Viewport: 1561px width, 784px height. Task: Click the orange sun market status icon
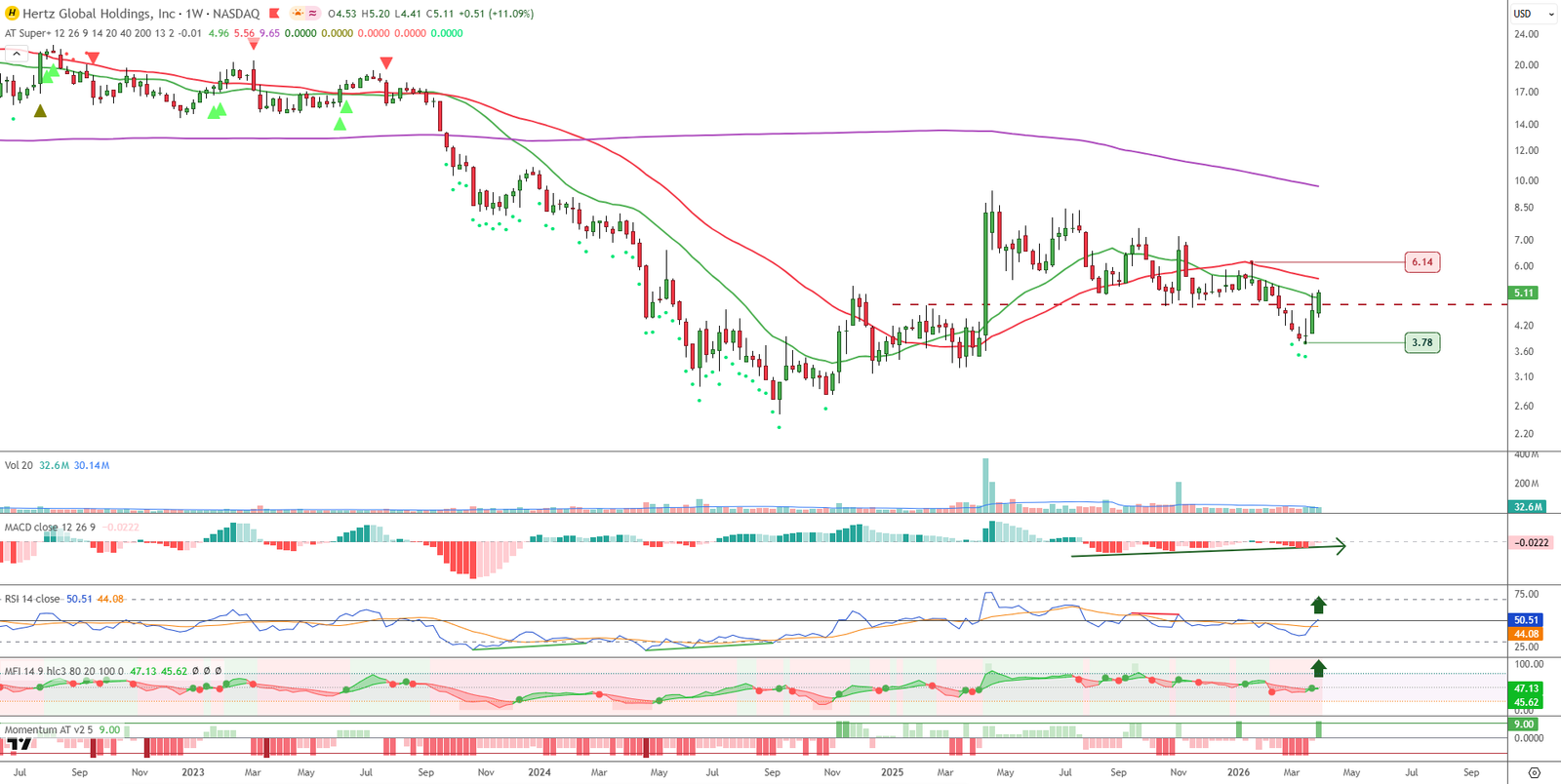pyautogui.click(x=297, y=14)
